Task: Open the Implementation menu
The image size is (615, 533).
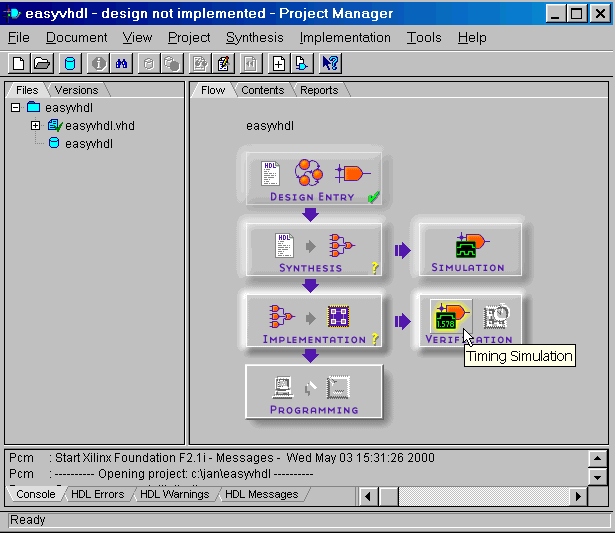Action: pyautogui.click(x=345, y=37)
